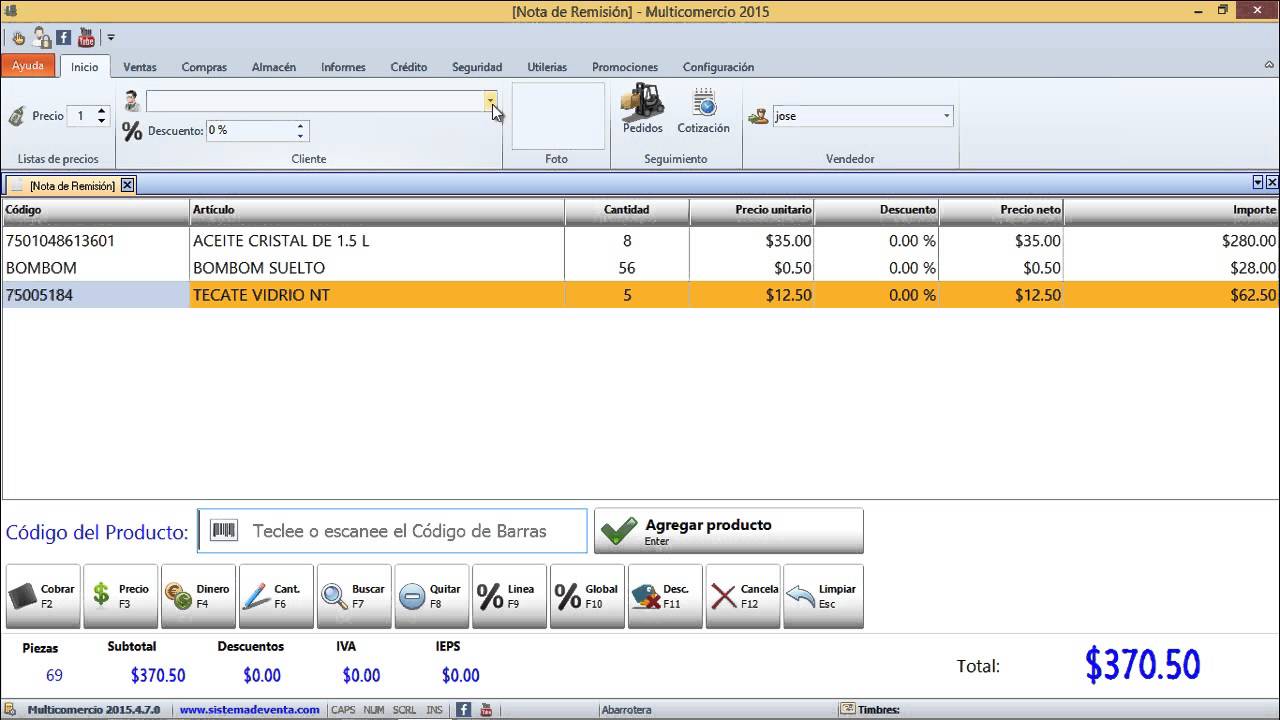This screenshot has width=1280, height=720.
Task: Click the Cant. F6 button
Action: [x=277, y=597]
